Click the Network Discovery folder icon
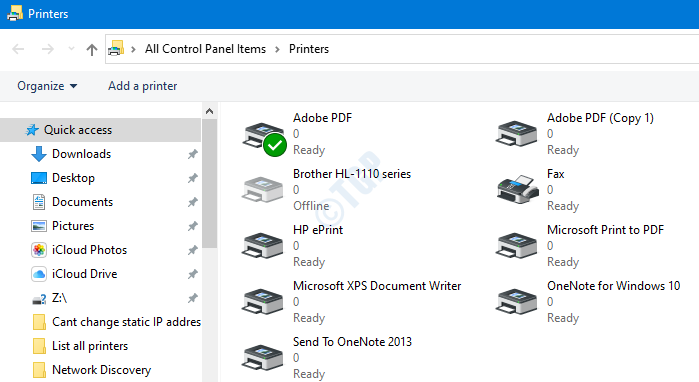 tap(39, 370)
